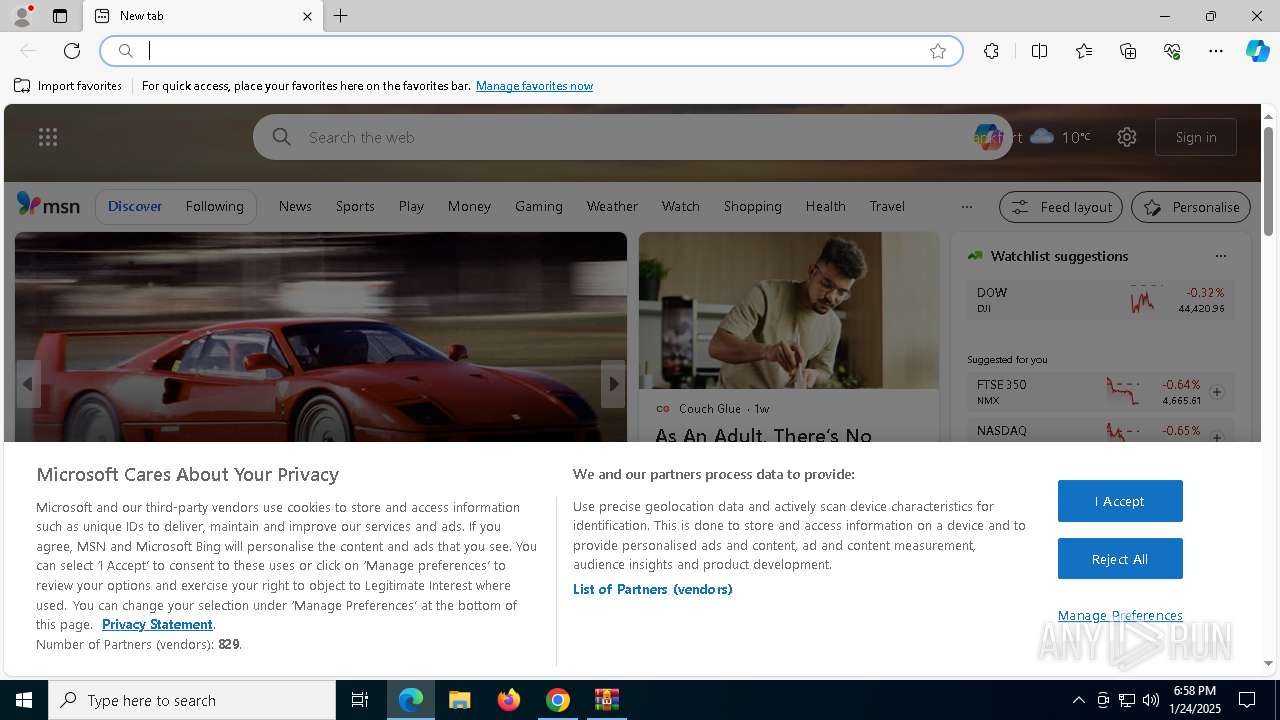This screenshot has width=1280, height=720.
Task: Click Import favorites icon button
Action: point(68,86)
